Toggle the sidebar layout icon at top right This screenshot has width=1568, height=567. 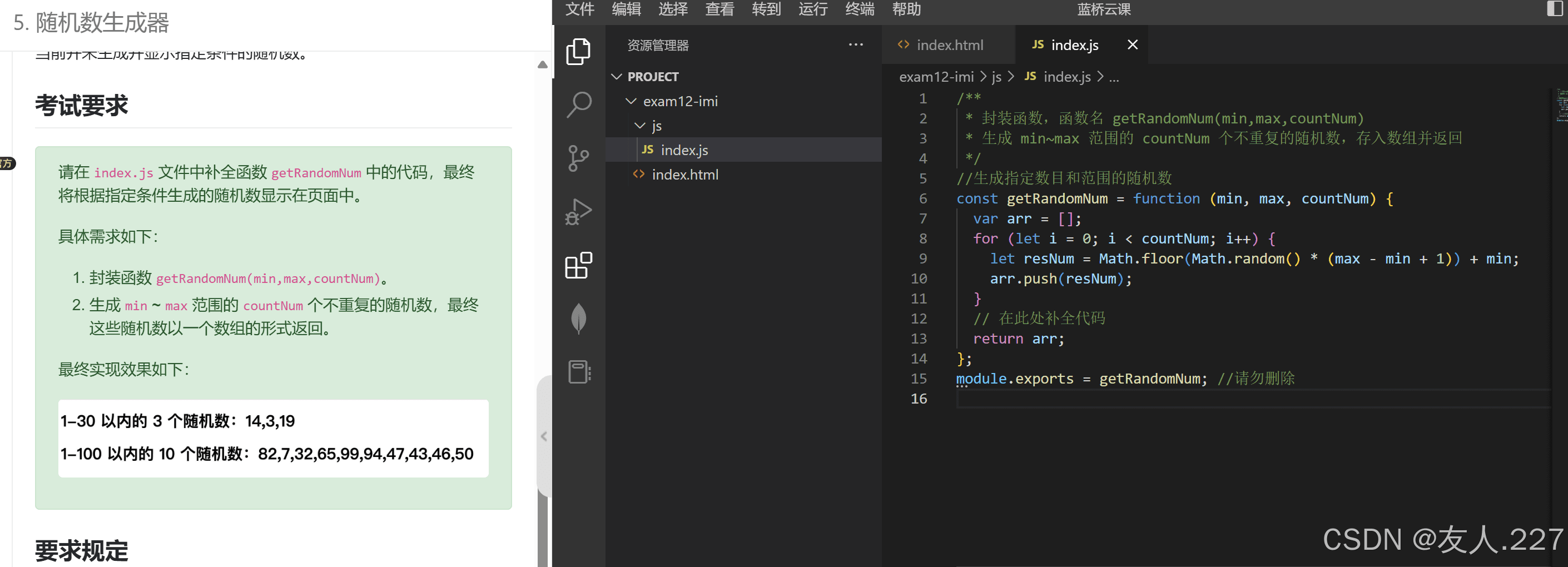point(1556,9)
